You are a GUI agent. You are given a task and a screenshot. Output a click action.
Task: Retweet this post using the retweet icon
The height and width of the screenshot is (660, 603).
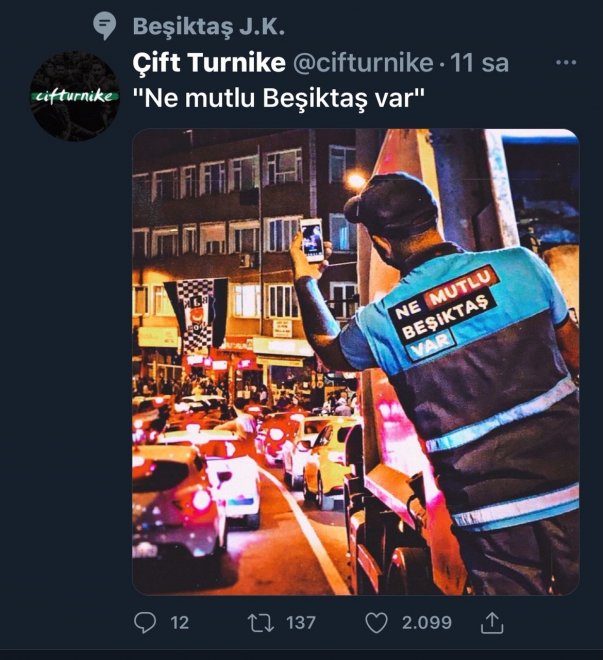[261, 623]
